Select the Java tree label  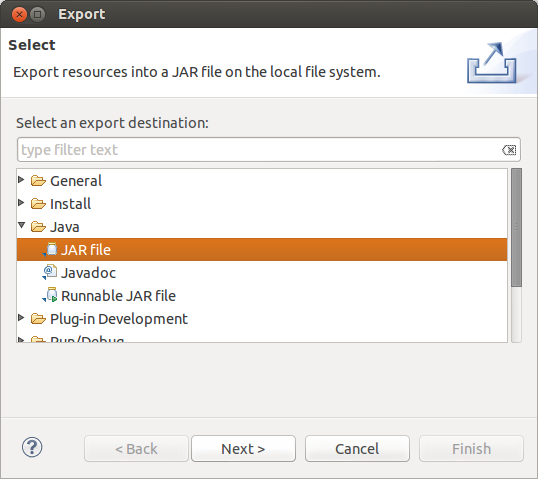click(65, 227)
